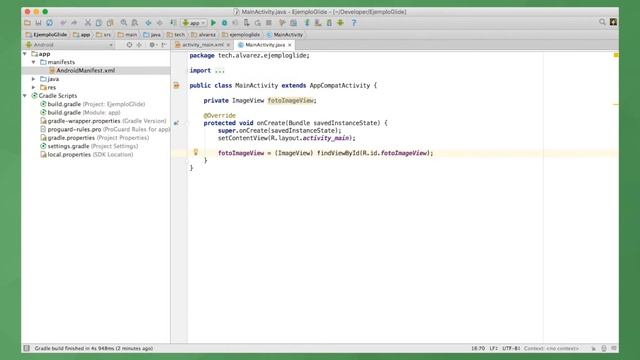The width and height of the screenshot is (640, 360).
Task: Click the Make Project icon
Action: click(173, 23)
